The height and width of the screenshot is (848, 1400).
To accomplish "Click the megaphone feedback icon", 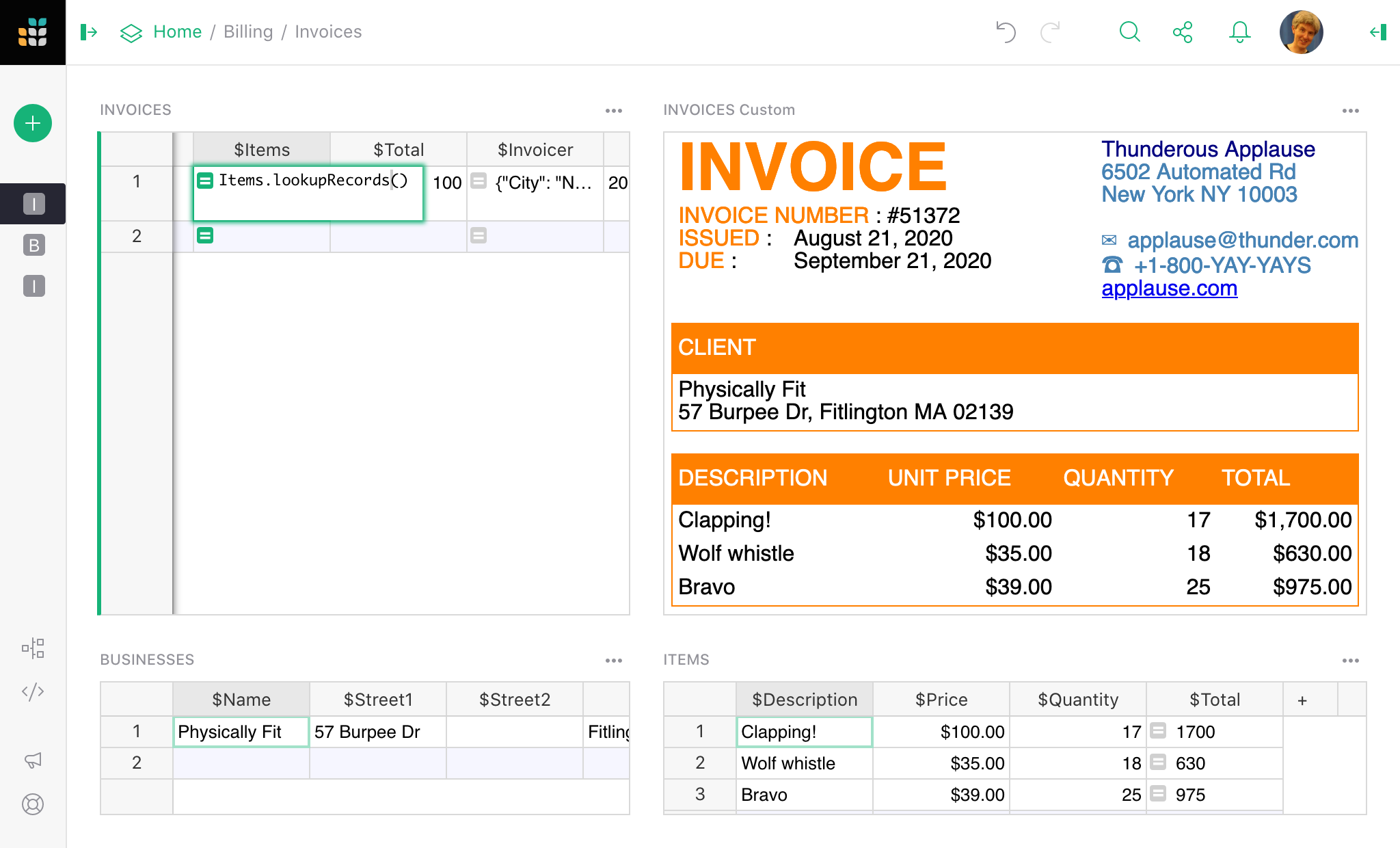I will pyautogui.click(x=32, y=760).
